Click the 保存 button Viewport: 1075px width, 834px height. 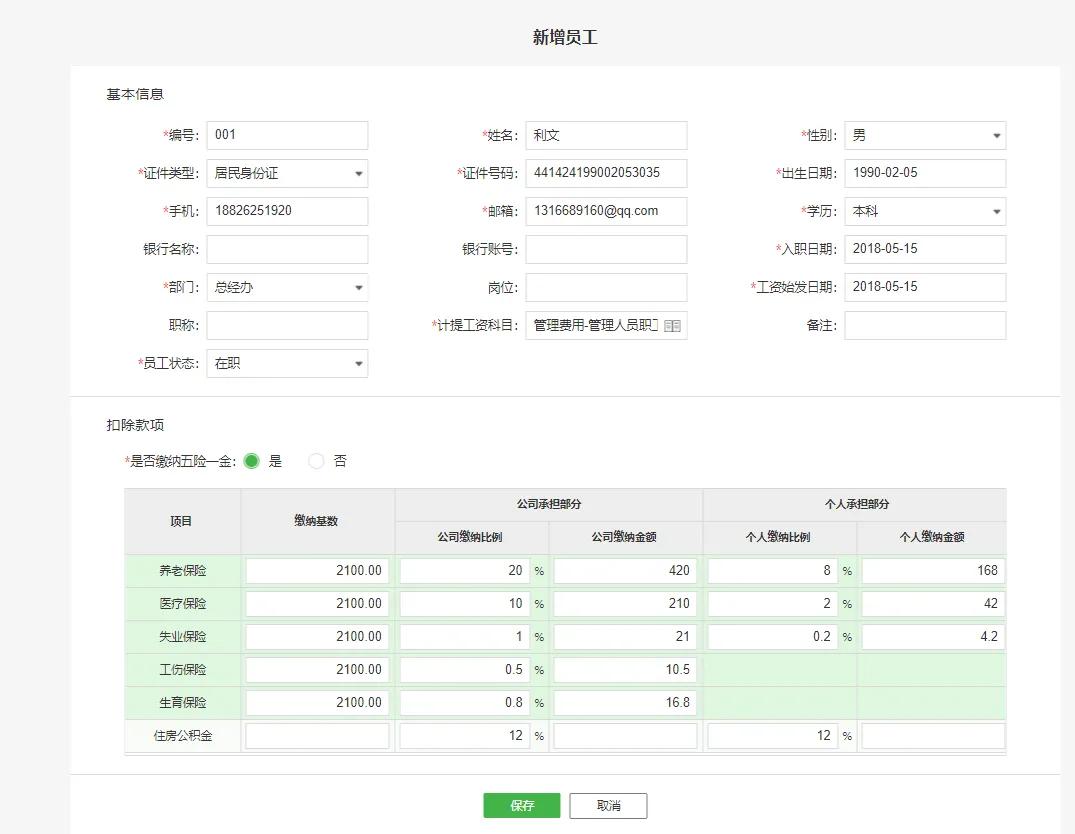tap(521, 805)
